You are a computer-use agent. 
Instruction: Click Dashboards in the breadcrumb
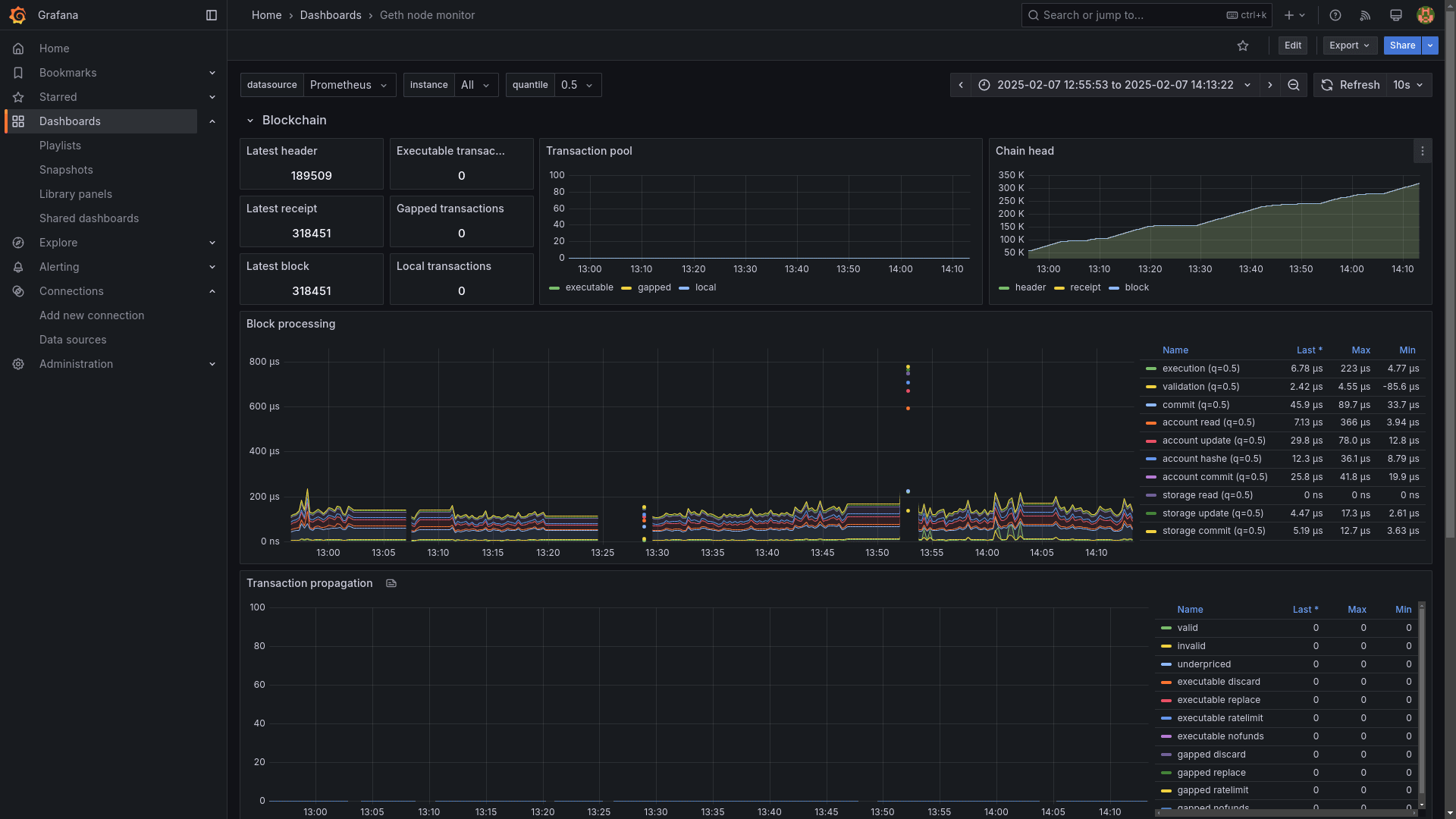pyautogui.click(x=331, y=15)
